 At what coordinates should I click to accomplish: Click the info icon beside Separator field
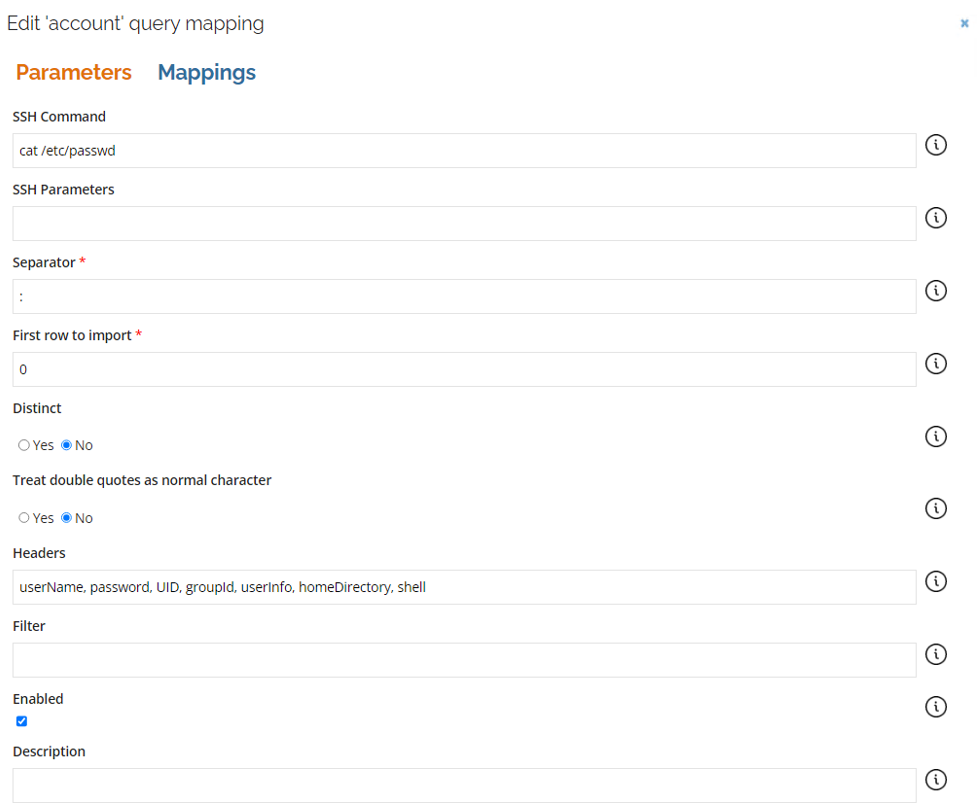936,291
